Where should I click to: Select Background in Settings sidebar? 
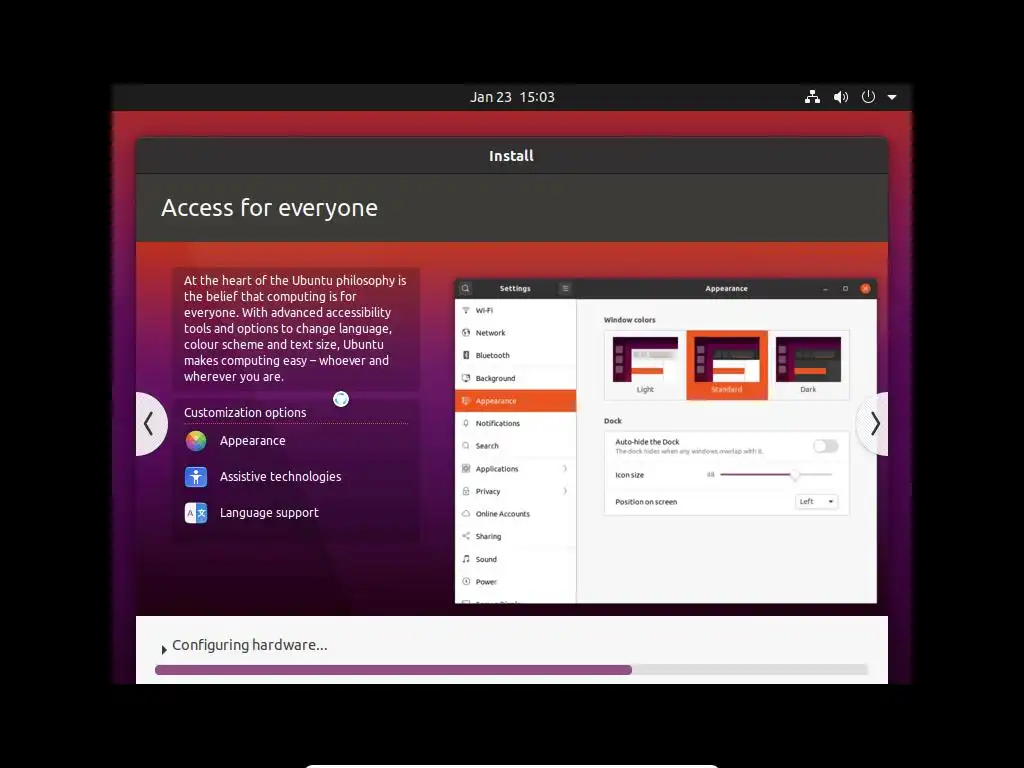point(515,378)
